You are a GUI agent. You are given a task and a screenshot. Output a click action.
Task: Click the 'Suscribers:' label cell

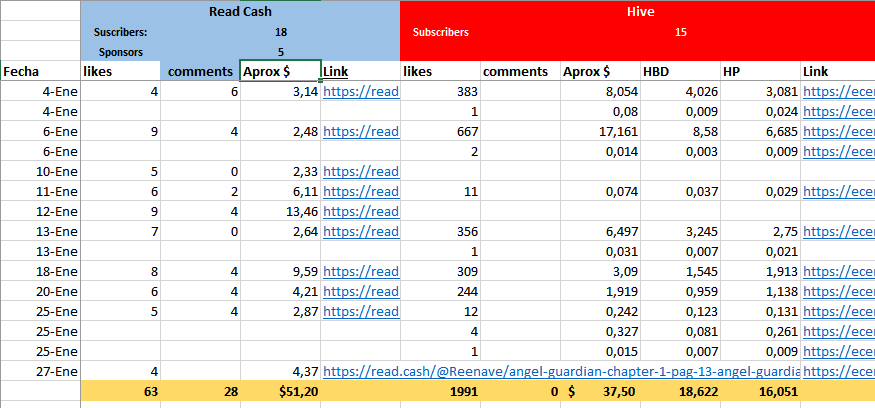point(121,32)
